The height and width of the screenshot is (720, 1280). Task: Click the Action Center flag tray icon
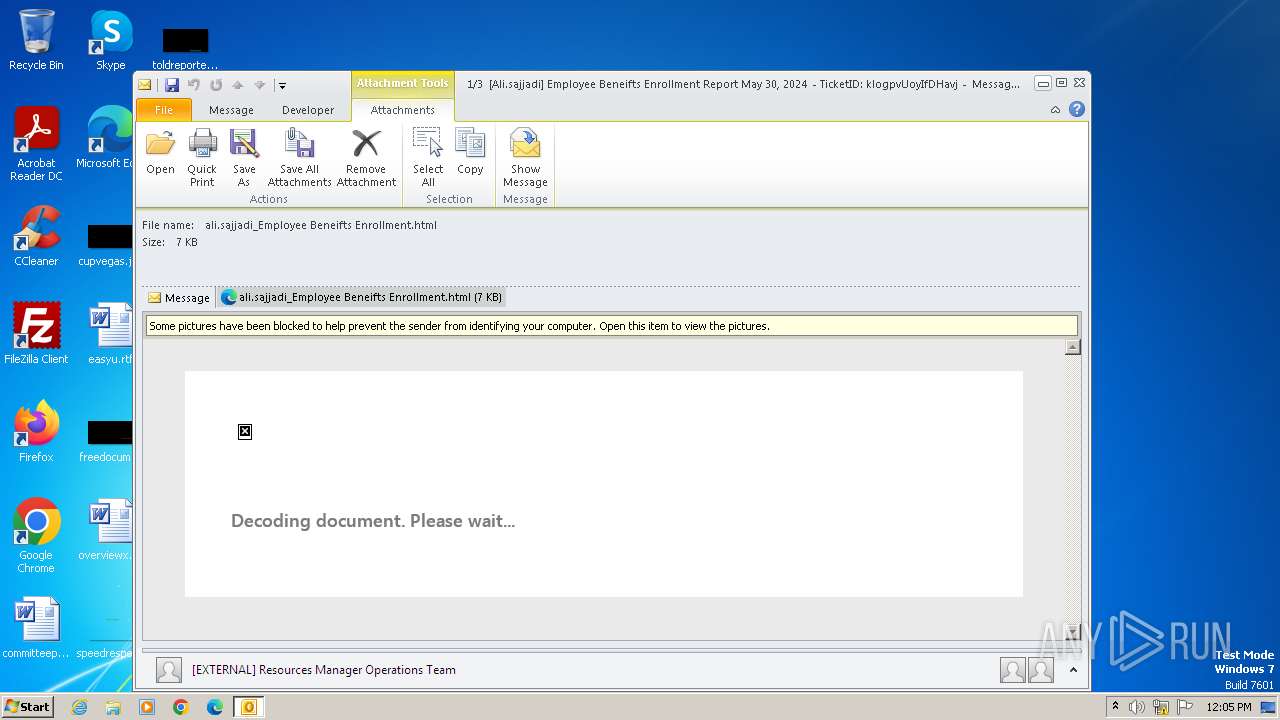(1184, 707)
